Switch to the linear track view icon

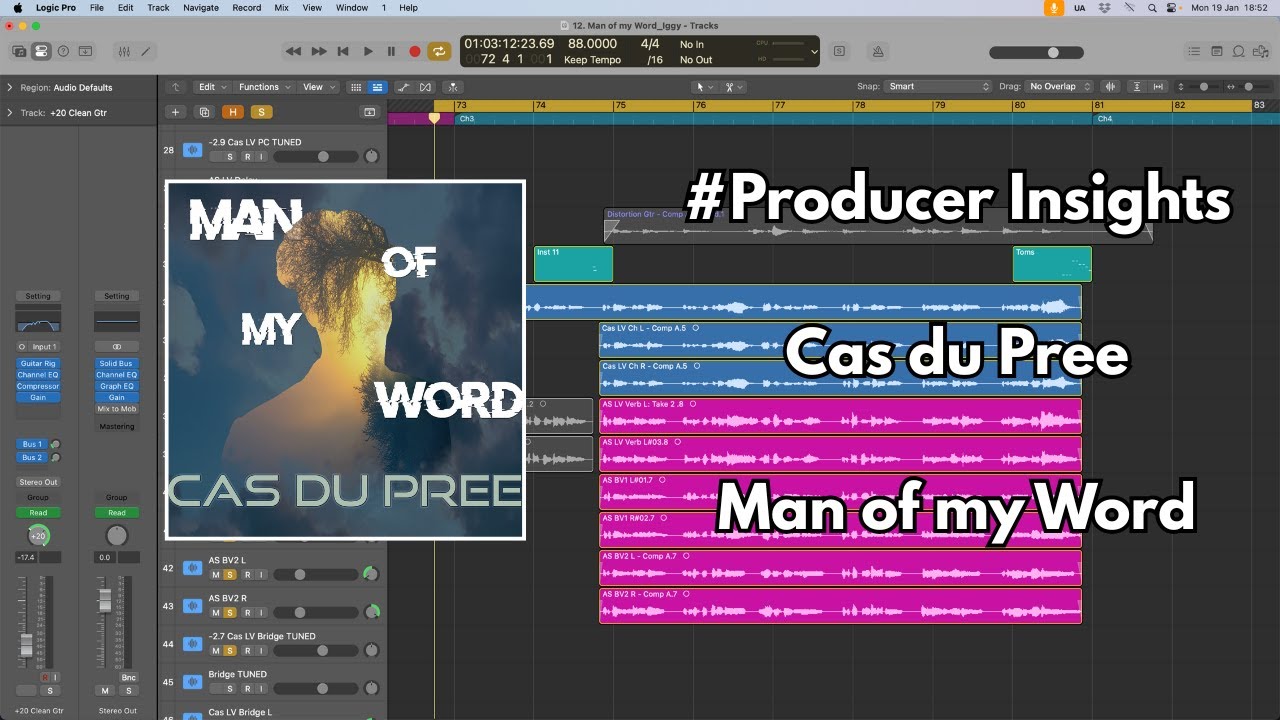point(377,87)
